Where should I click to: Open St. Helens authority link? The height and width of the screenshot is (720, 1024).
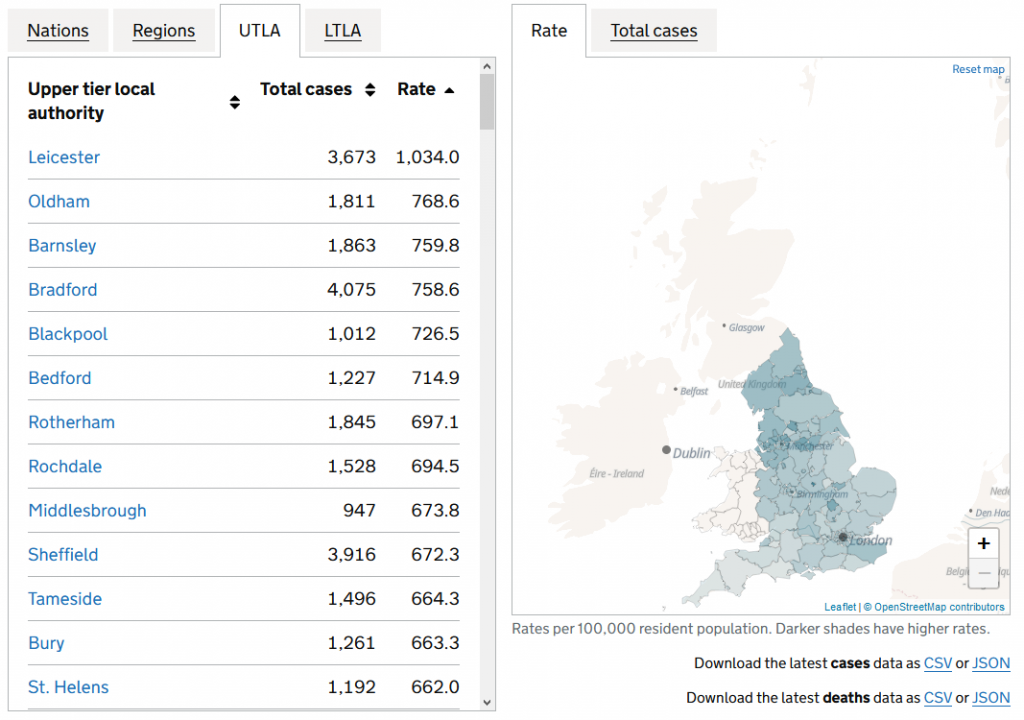tap(68, 687)
